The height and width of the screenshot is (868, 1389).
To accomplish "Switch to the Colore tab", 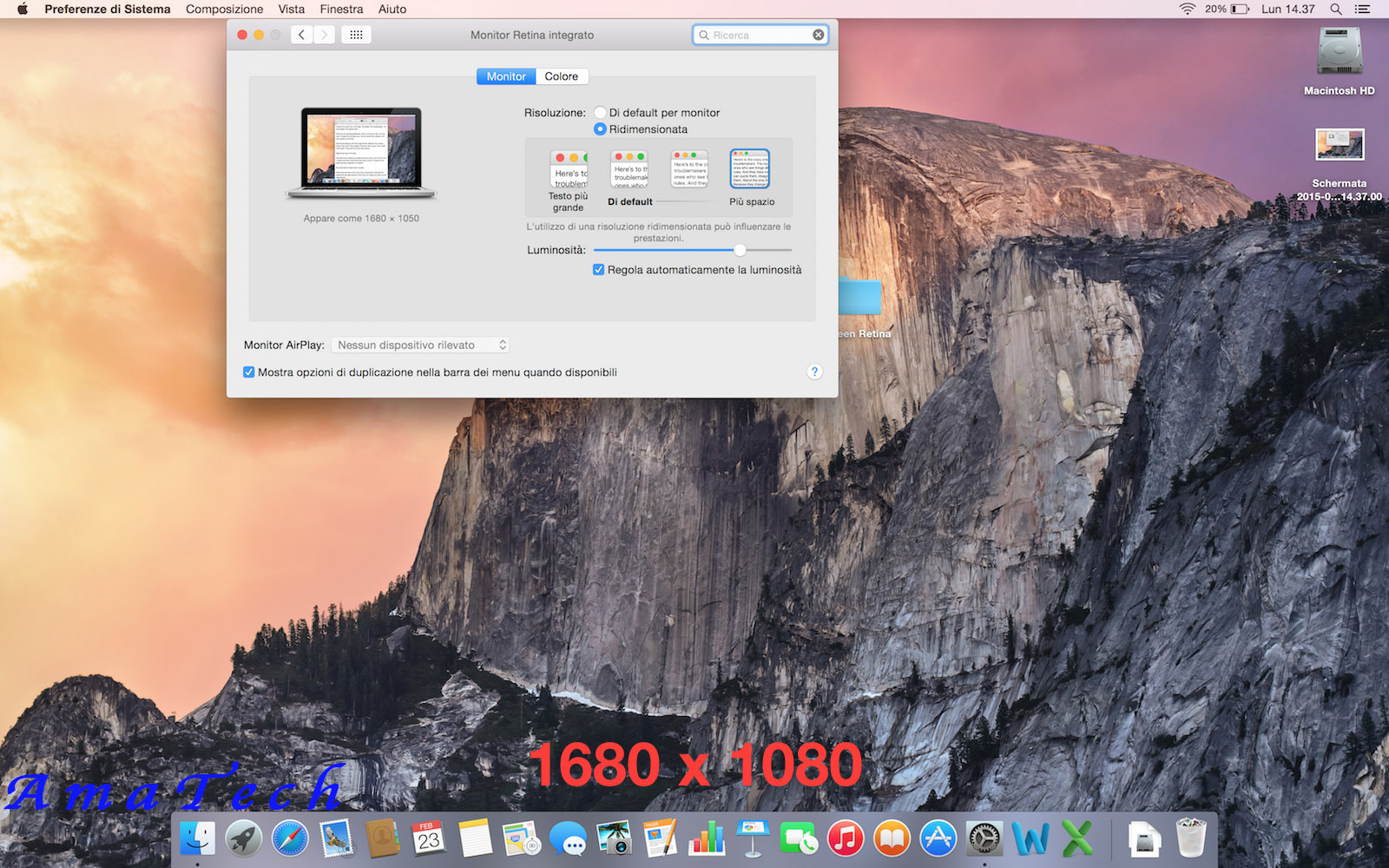I will [x=561, y=76].
